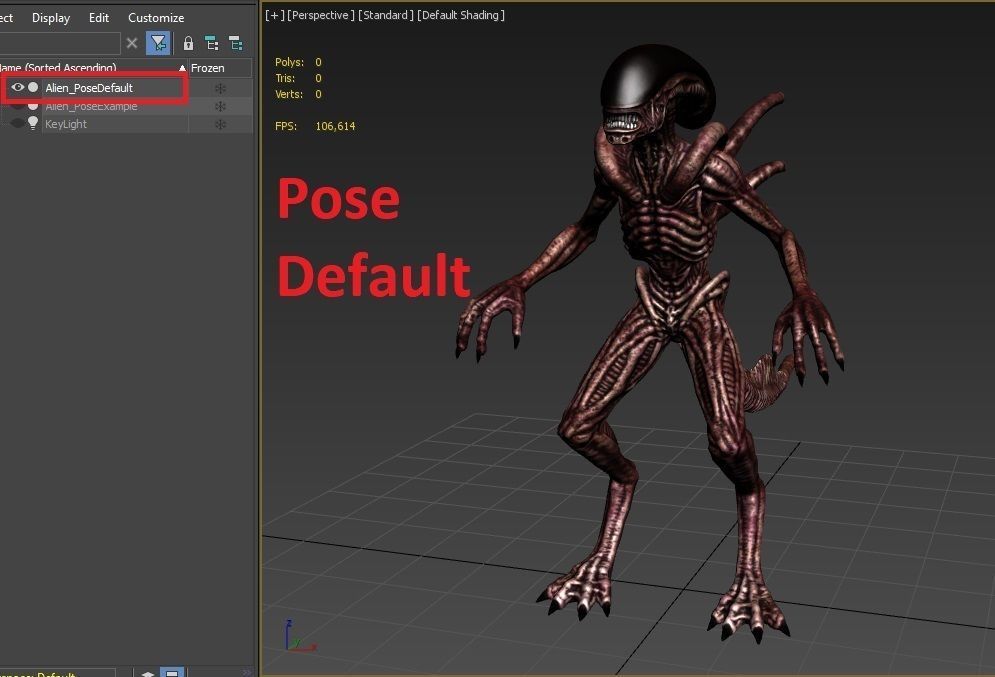
Task: Click the Polys: 0 statistic text
Action: coord(298,62)
